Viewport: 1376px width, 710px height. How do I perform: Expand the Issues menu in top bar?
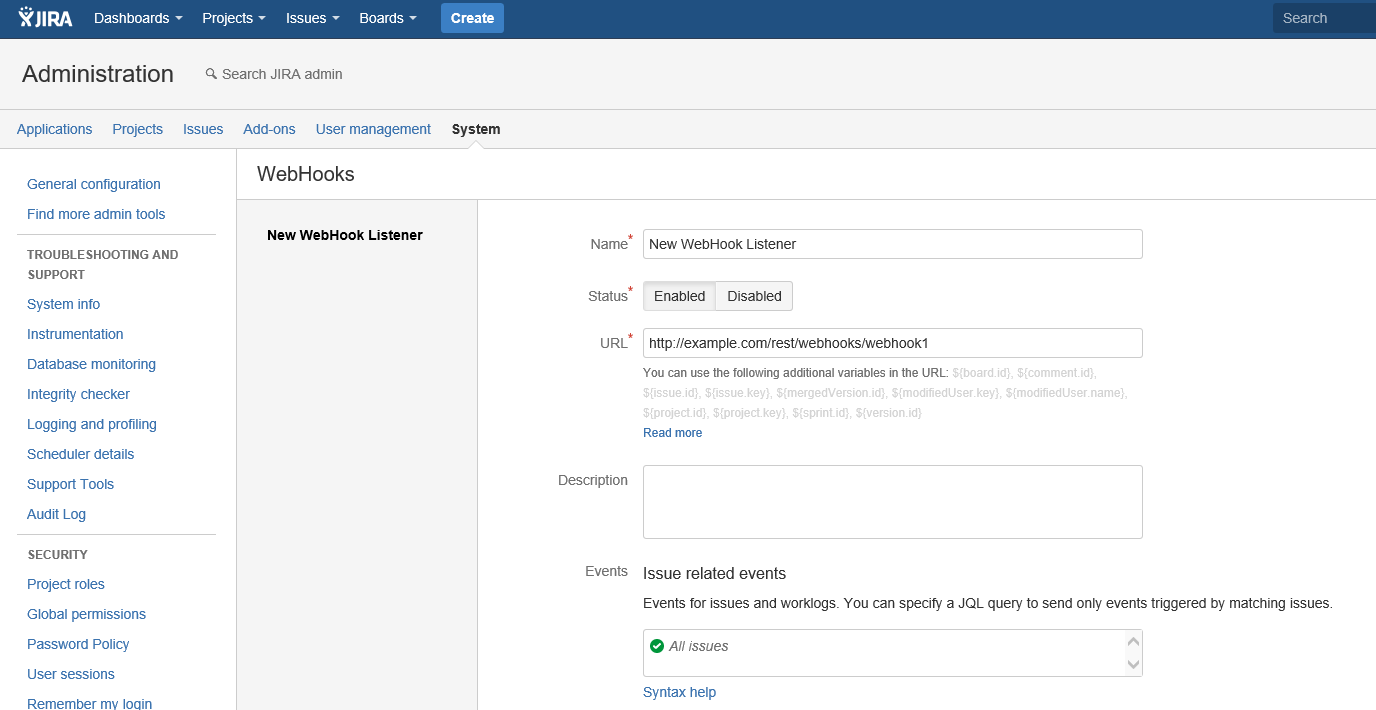(x=313, y=18)
